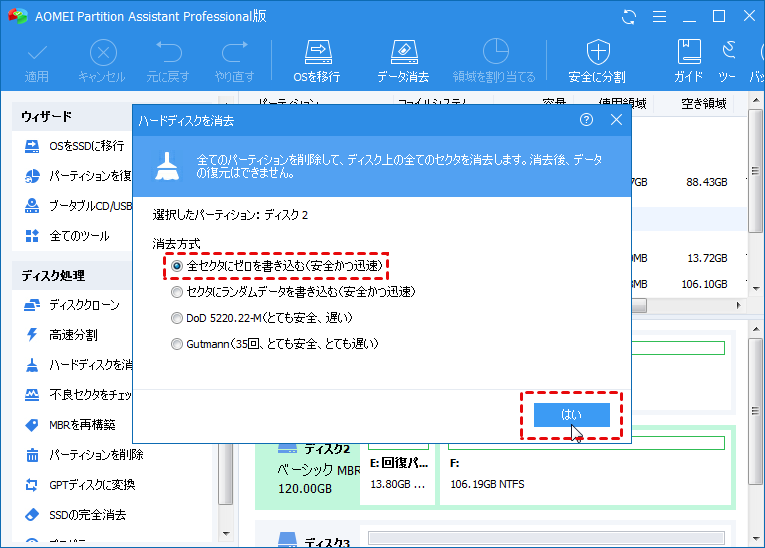Open the 安全に分割 tool
The width and height of the screenshot is (765, 548).
coord(598,62)
